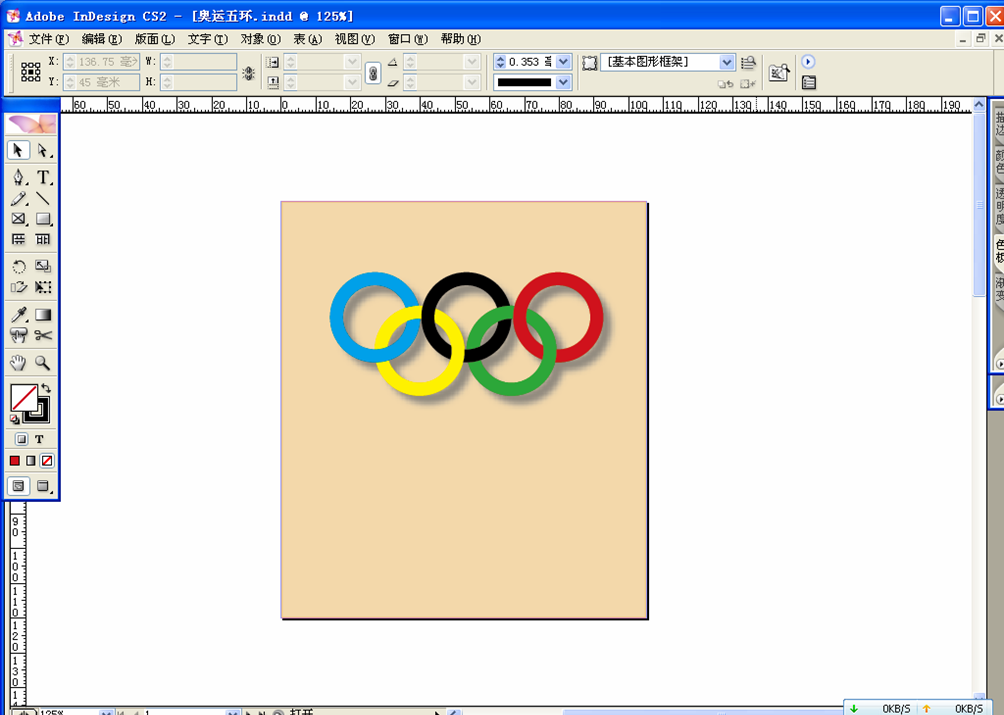Toggle constrain proportions chain link
Image resolution: width=1004 pixels, height=715 pixels.
click(372, 73)
